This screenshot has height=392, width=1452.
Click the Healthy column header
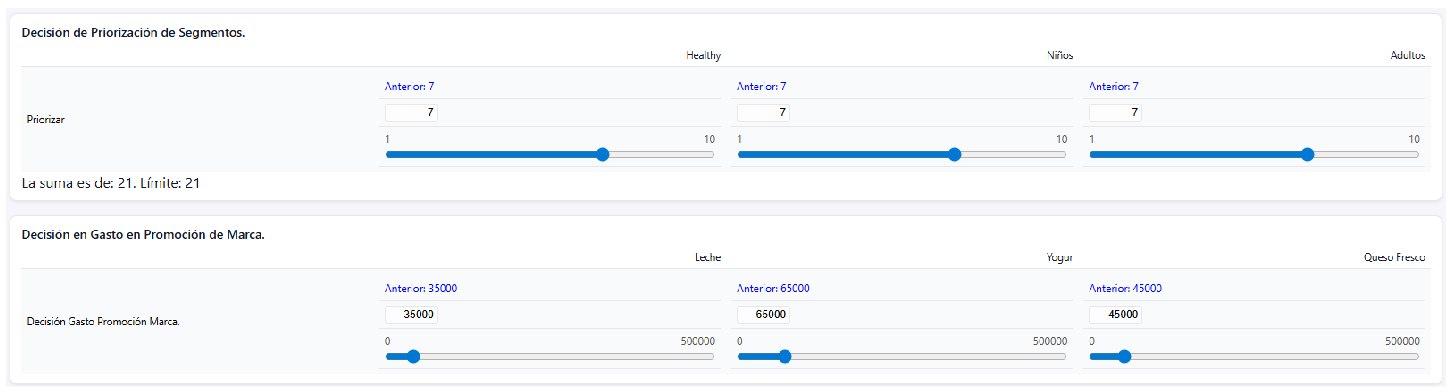[703, 56]
